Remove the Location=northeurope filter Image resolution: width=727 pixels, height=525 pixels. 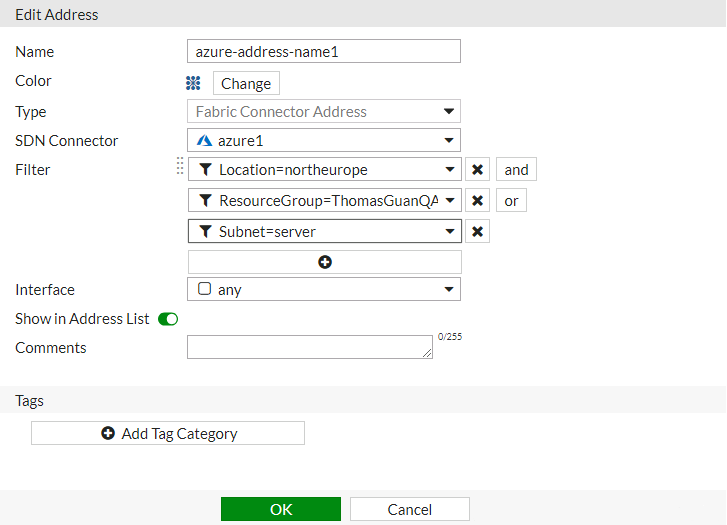(478, 170)
